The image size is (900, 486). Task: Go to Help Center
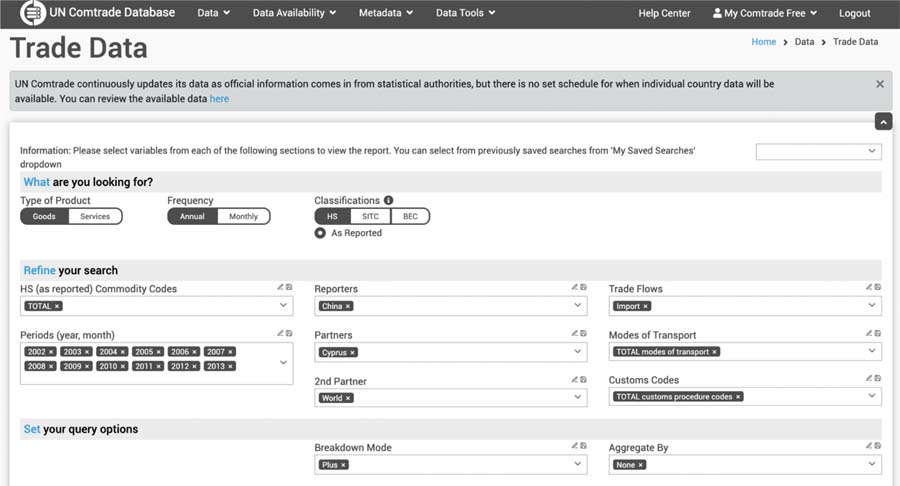pyautogui.click(x=664, y=13)
